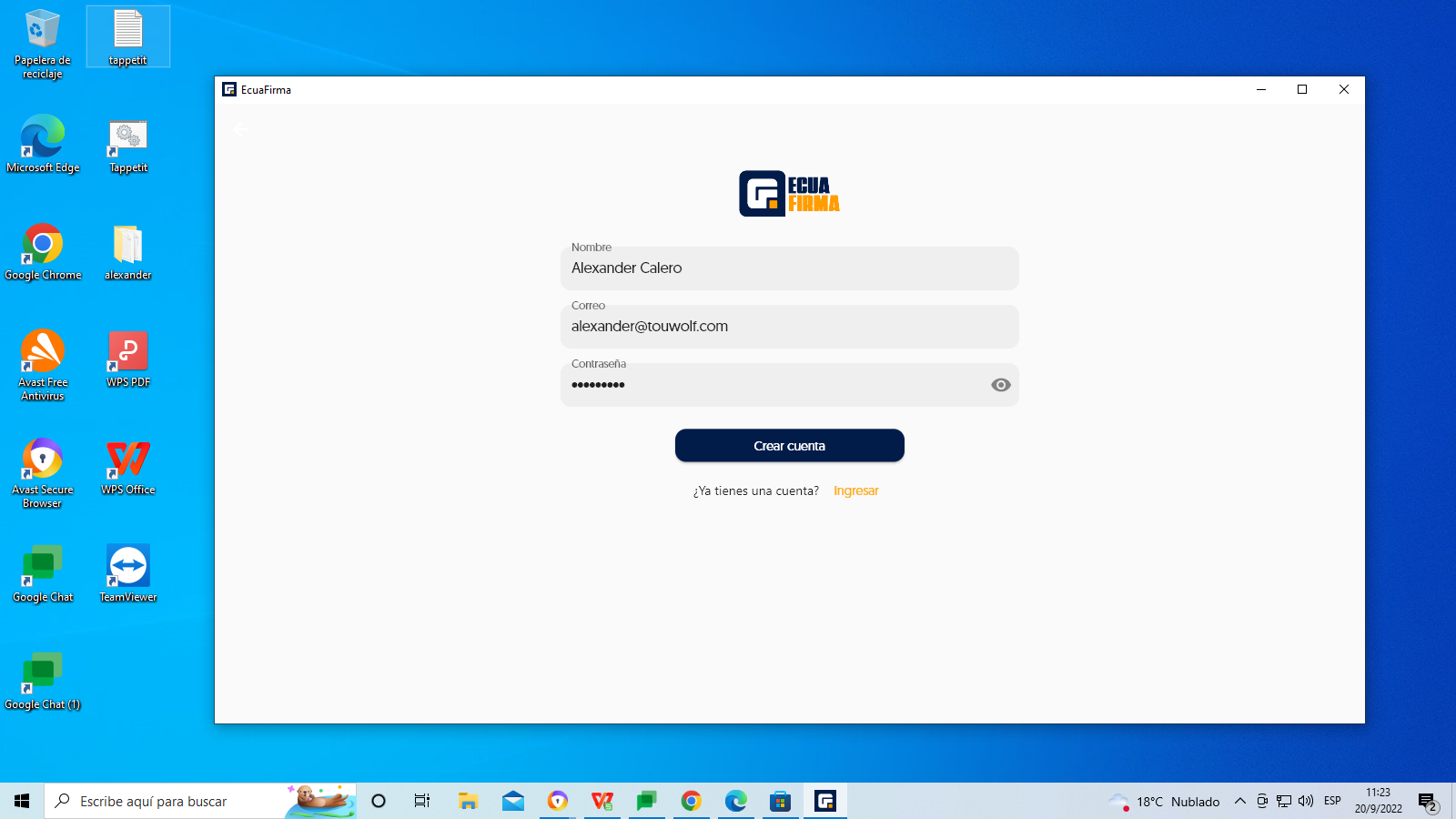
Task: Click the Correo email field
Action: (x=790, y=327)
